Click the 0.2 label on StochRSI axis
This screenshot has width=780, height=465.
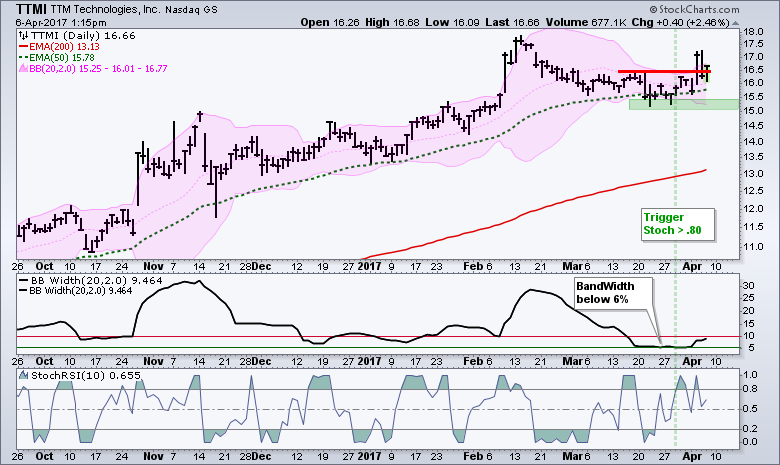(750, 429)
